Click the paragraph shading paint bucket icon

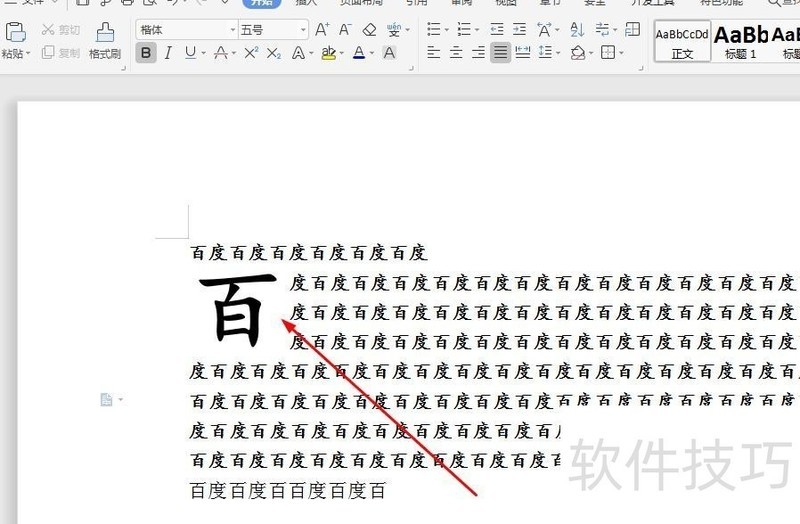578,52
